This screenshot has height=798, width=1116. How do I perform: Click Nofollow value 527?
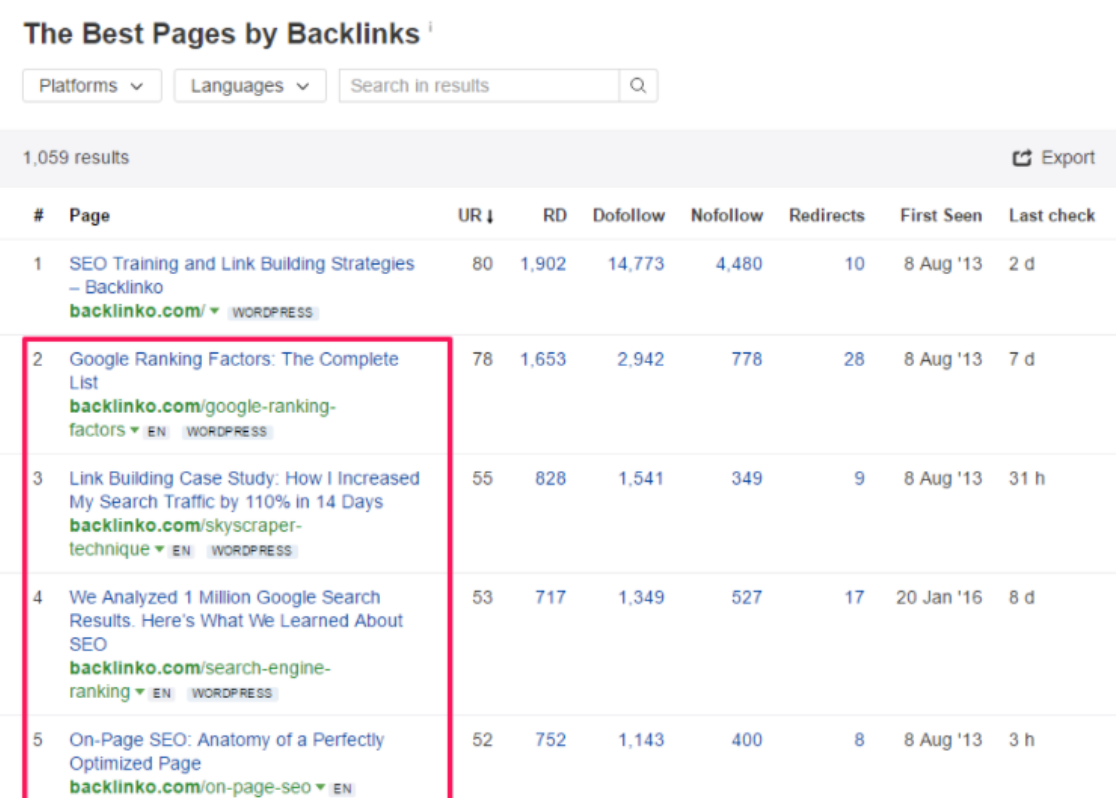click(x=747, y=597)
